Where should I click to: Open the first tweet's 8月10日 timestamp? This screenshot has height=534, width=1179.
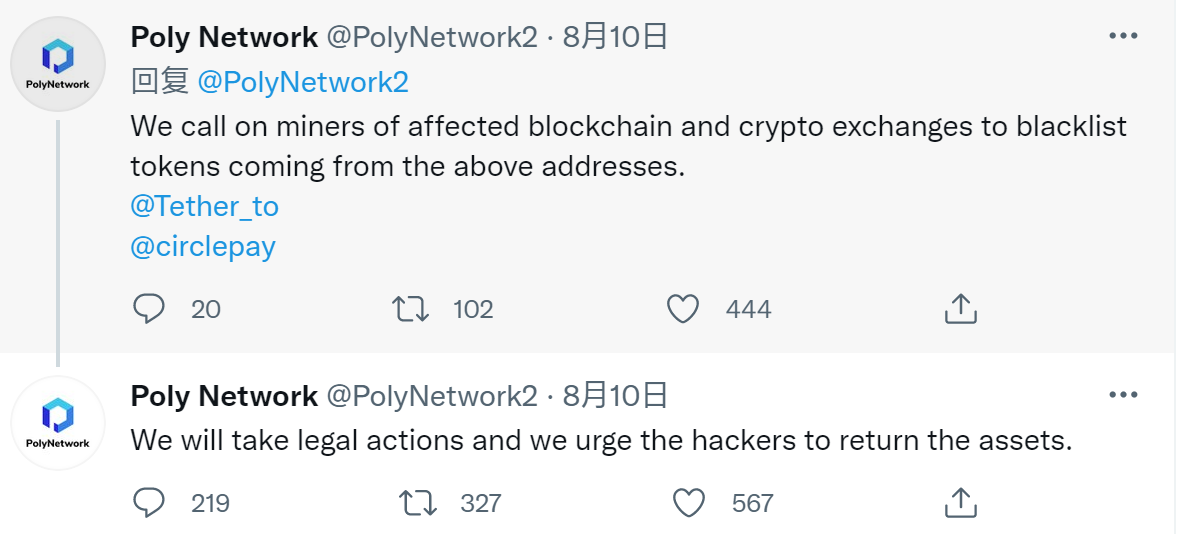coord(615,37)
